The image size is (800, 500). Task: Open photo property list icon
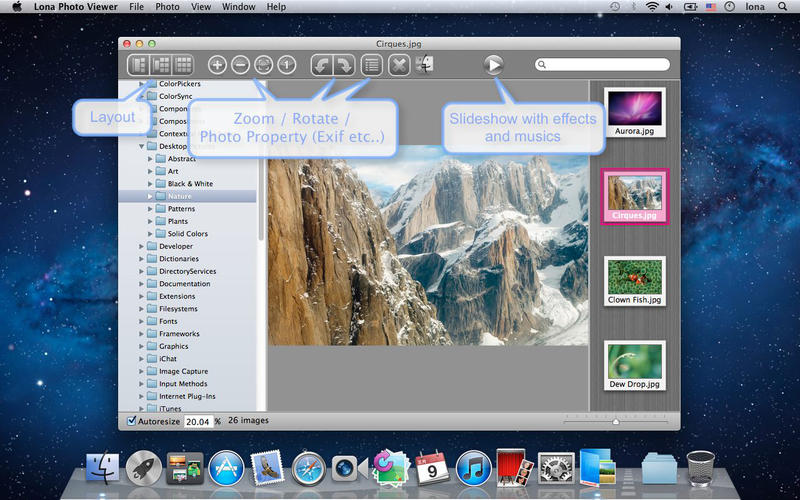tap(372, 65)
